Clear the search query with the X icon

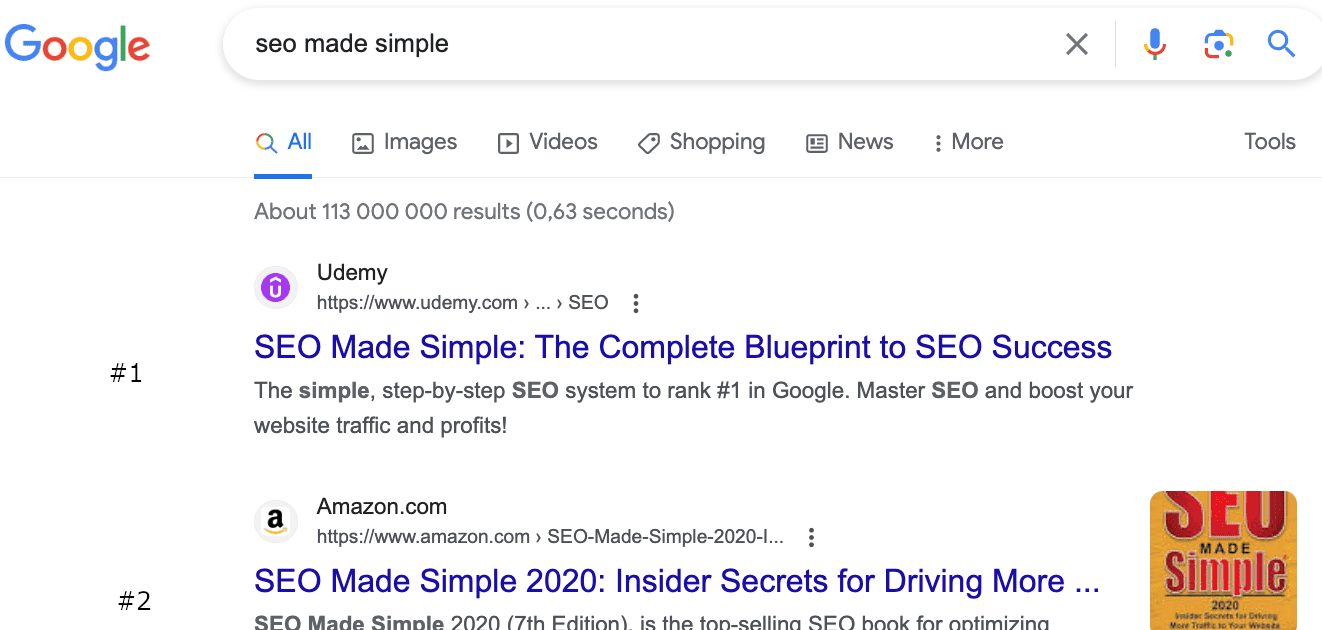pyautogui.click(x=1077, y=44)
